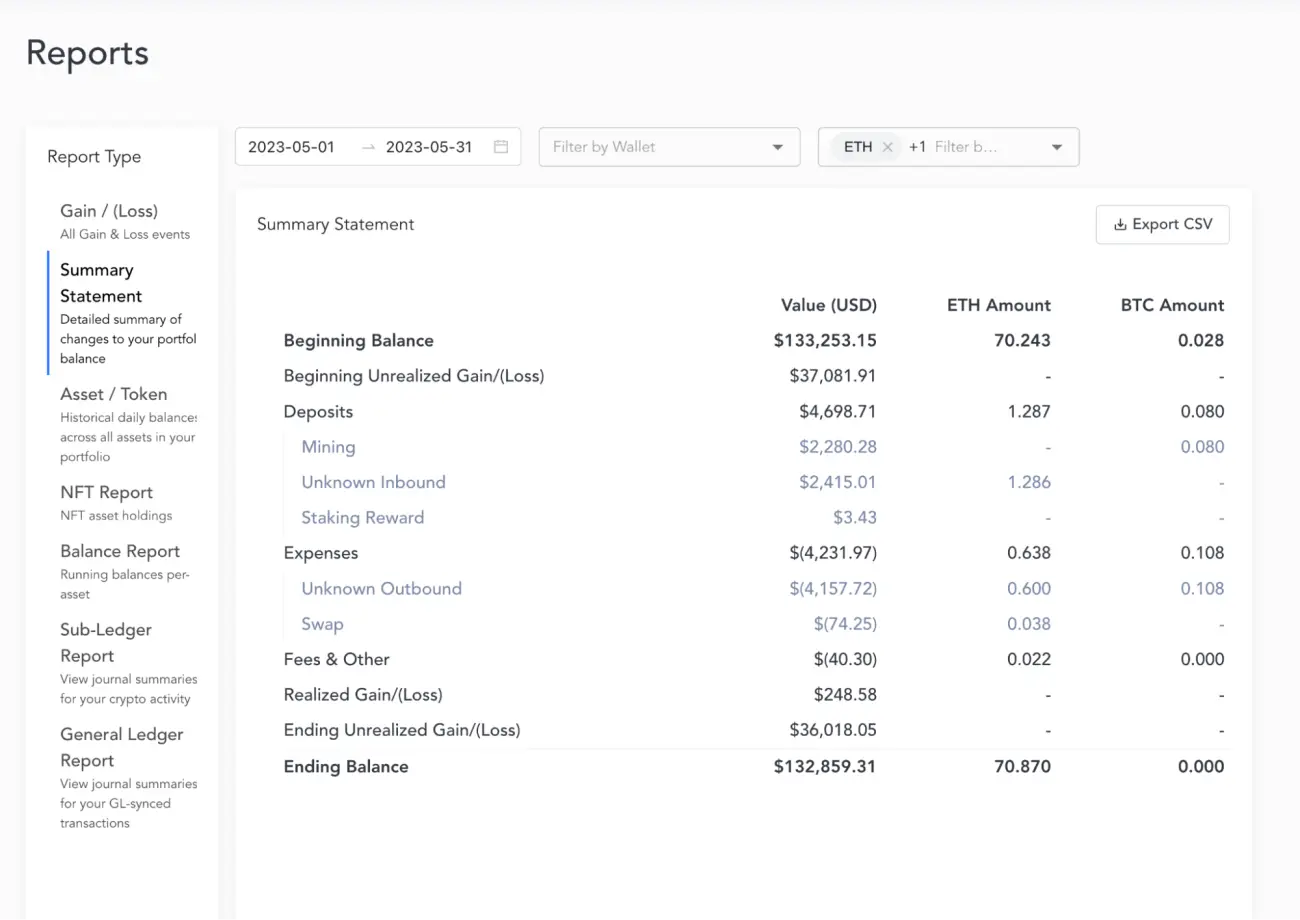The image size is (1300, 920).
Task: Expand the asset filter dropdown arrow
Action: tap(1057, 147)
